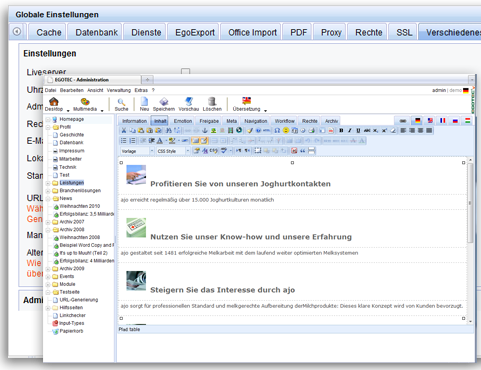Select the Geschichte page in tree
The image size is (481, 370).
click(72, 135)
